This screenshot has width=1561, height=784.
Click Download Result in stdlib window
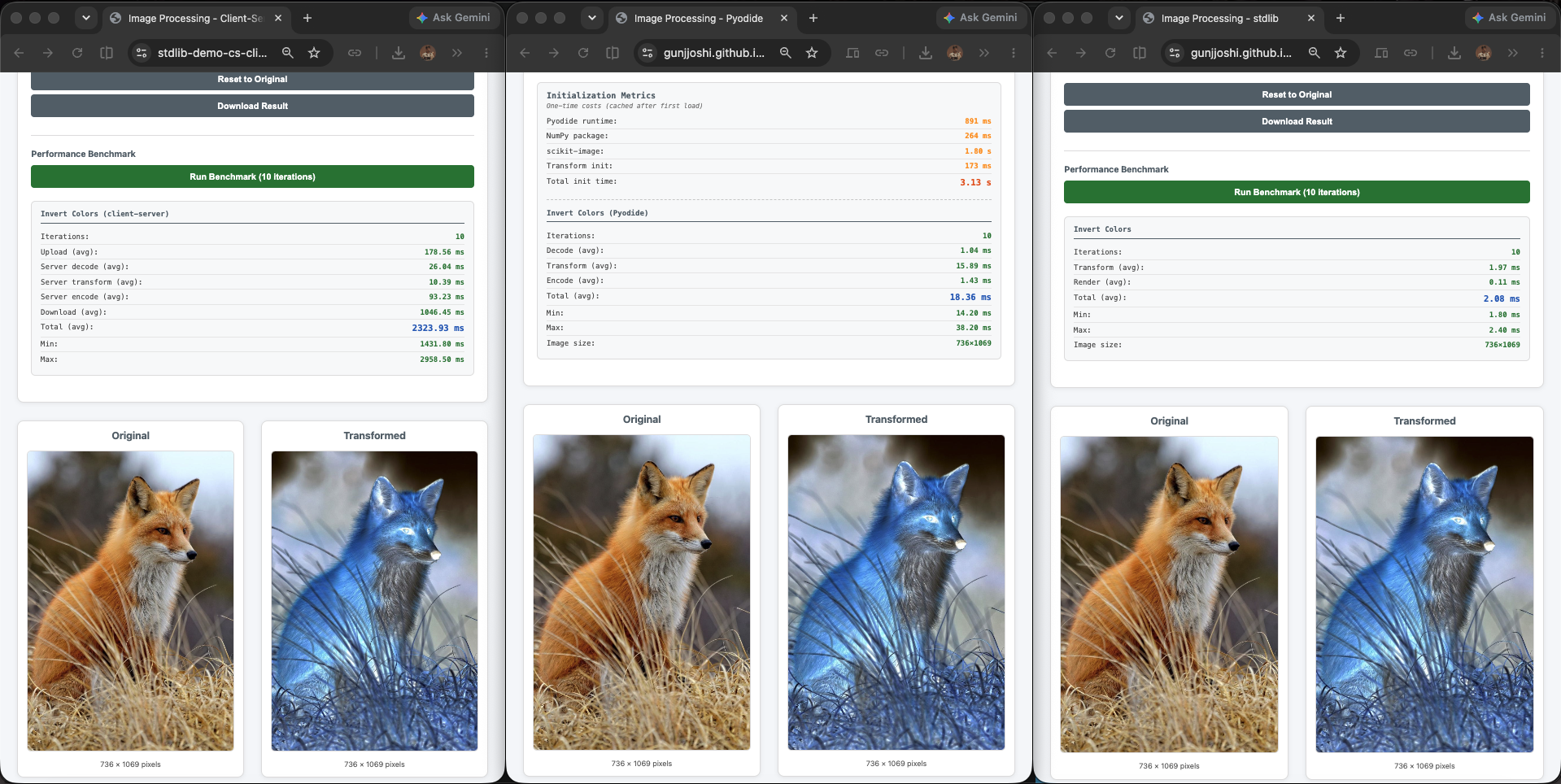[1297, 121]
